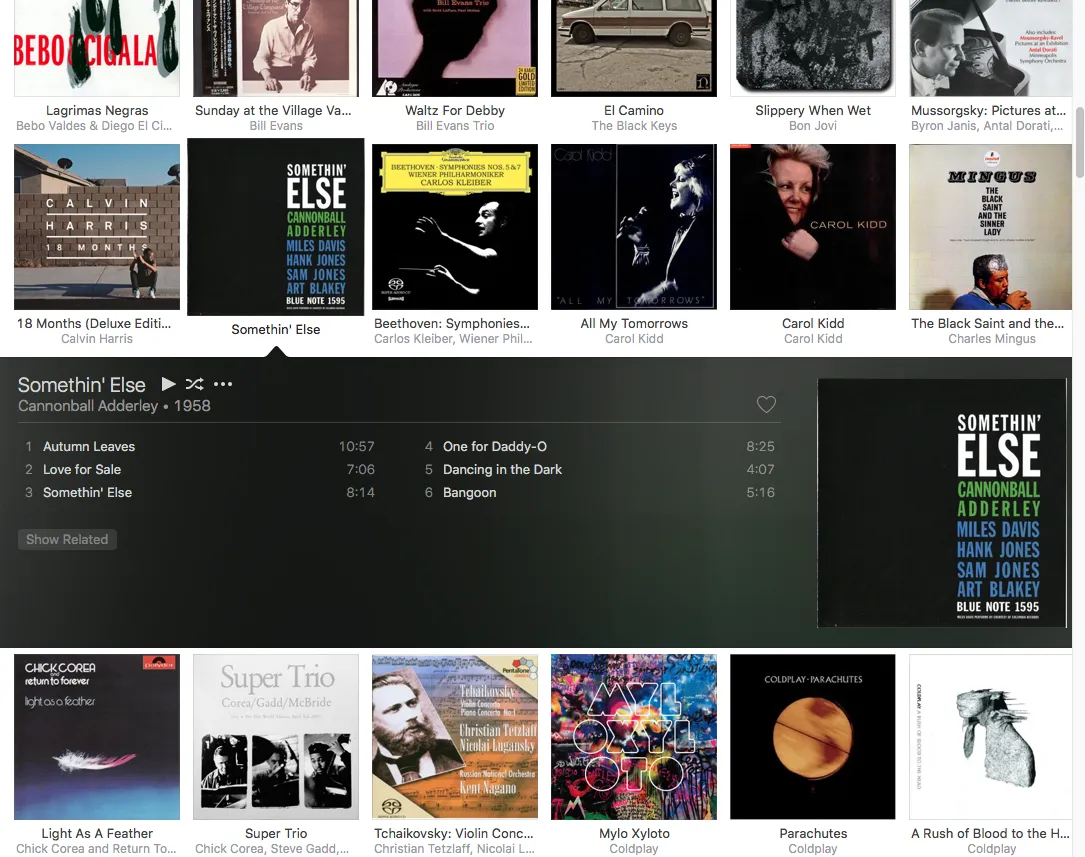The width and height of the screenshot is (1085, 857).
Task: Click the 10:57 duration of Autumn Leaves
Action: point(356,447)
